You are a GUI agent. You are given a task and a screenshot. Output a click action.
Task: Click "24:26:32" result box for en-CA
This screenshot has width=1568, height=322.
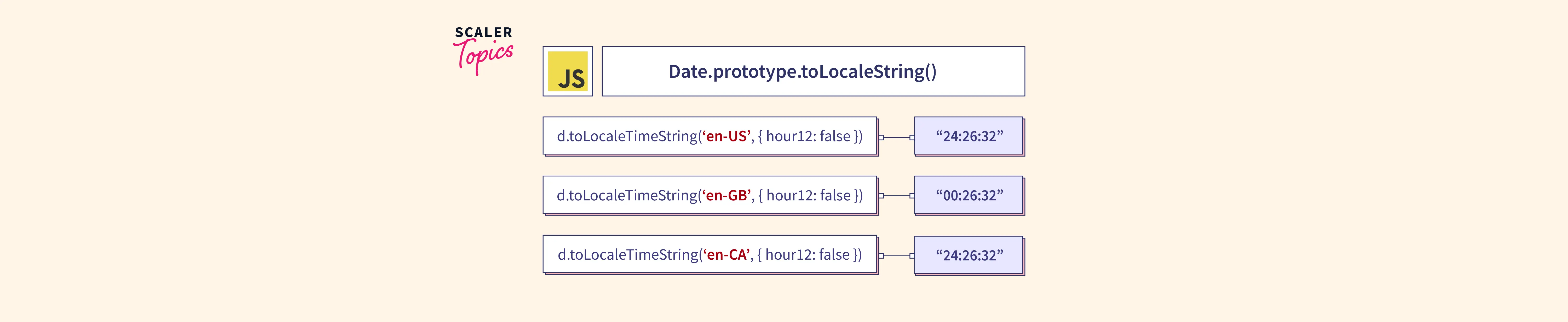(969, 255)
